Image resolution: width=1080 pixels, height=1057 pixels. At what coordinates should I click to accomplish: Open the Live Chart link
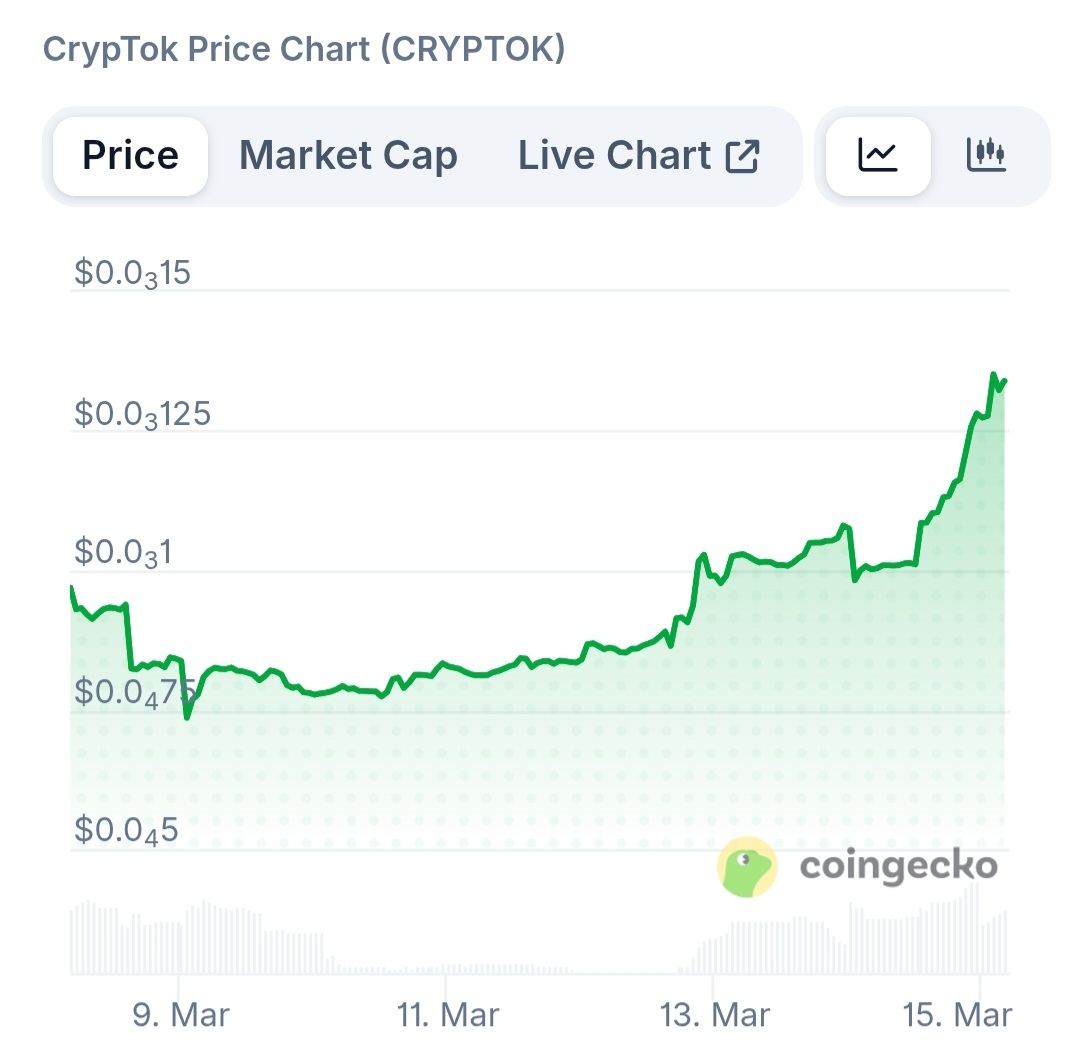pos(614,156)
